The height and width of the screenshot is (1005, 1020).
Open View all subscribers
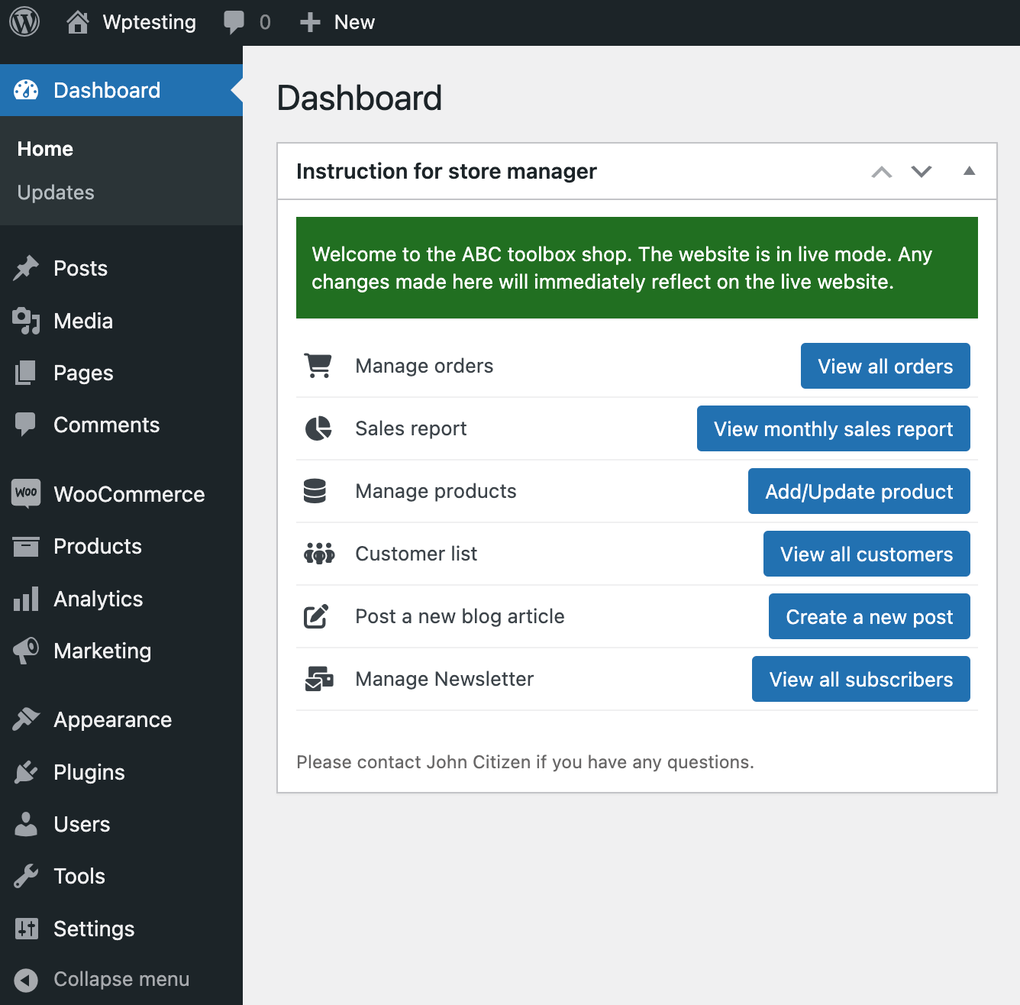tap(860, 679)
